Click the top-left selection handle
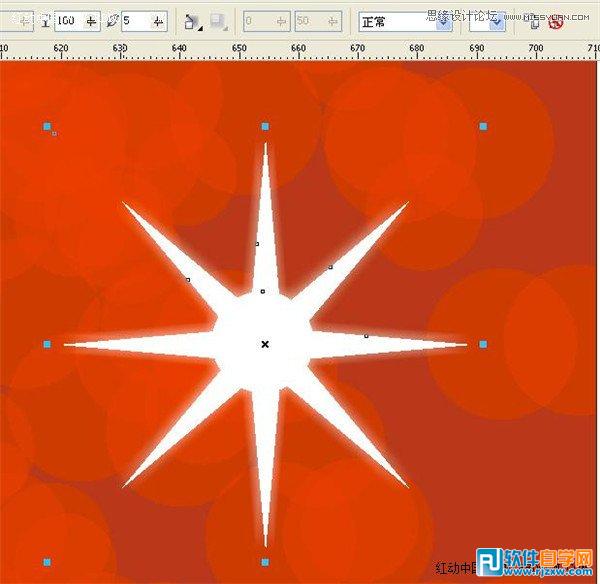Screen dimensions: 600x584 (47, 126)
